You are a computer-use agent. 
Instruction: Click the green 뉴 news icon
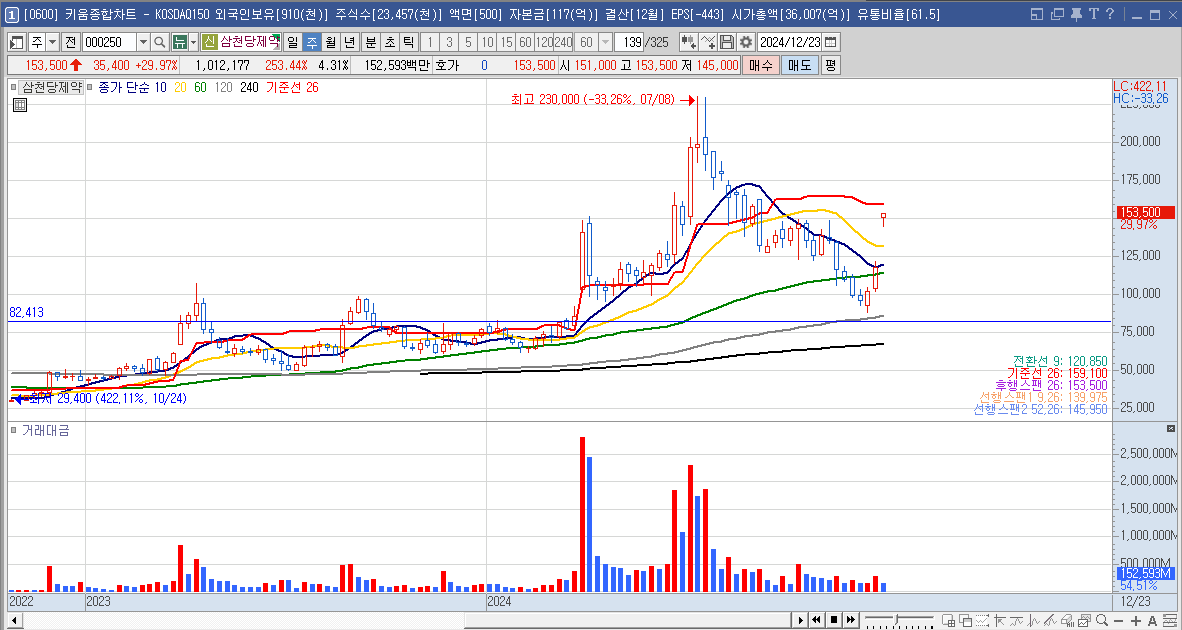tap(179, 42)
